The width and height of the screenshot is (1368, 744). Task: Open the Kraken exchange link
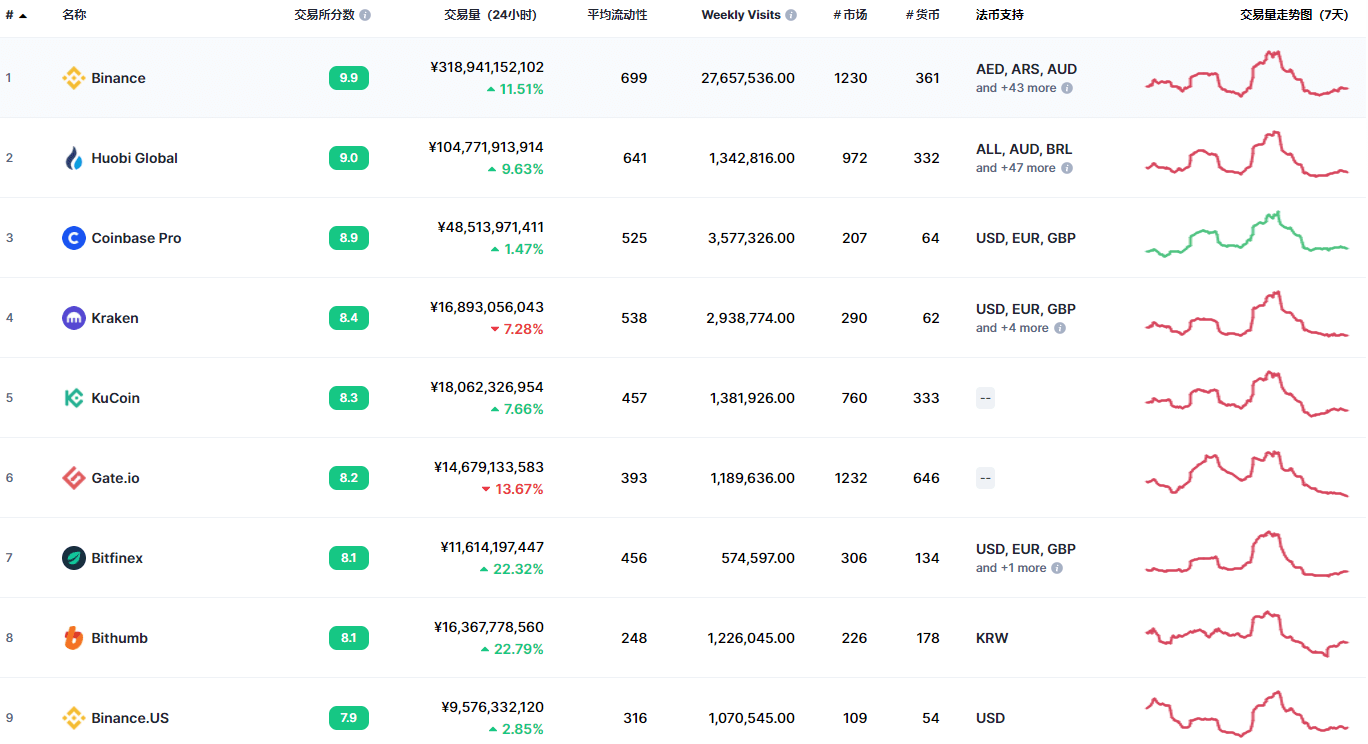(x=115, y=318)
